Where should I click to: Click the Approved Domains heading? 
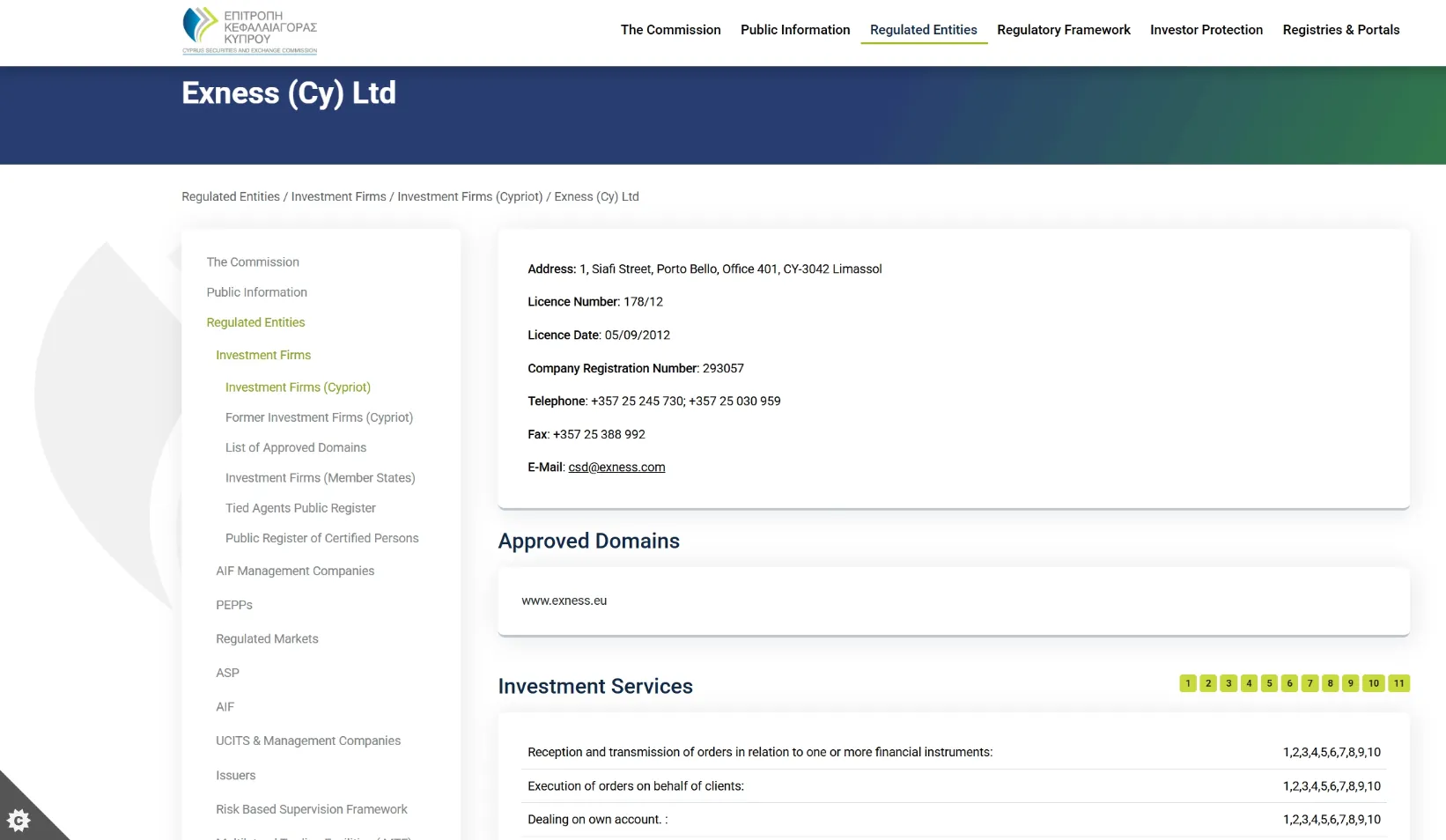click(x=589, y=542)
